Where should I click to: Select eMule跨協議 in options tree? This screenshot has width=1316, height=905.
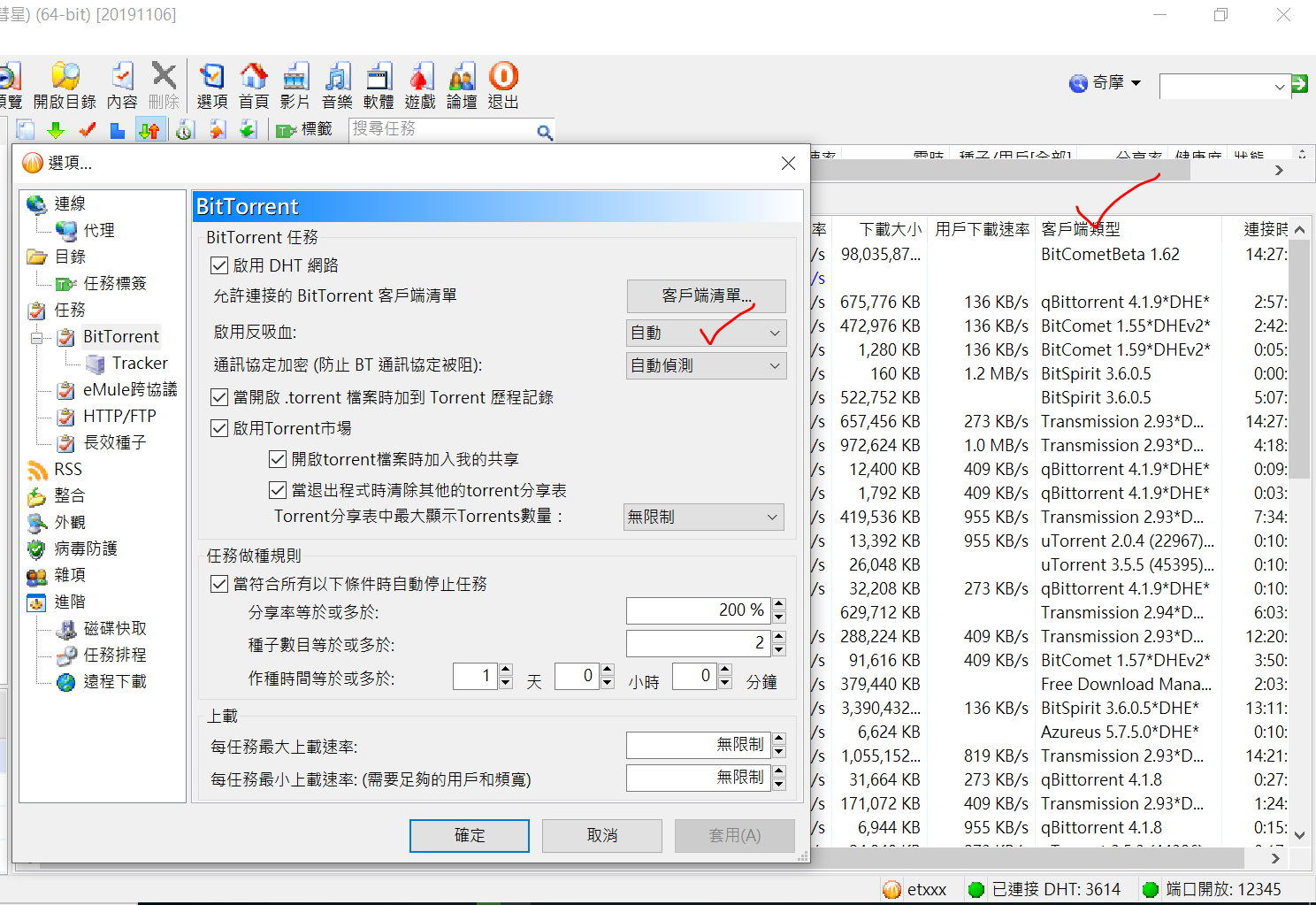point(130,389)
